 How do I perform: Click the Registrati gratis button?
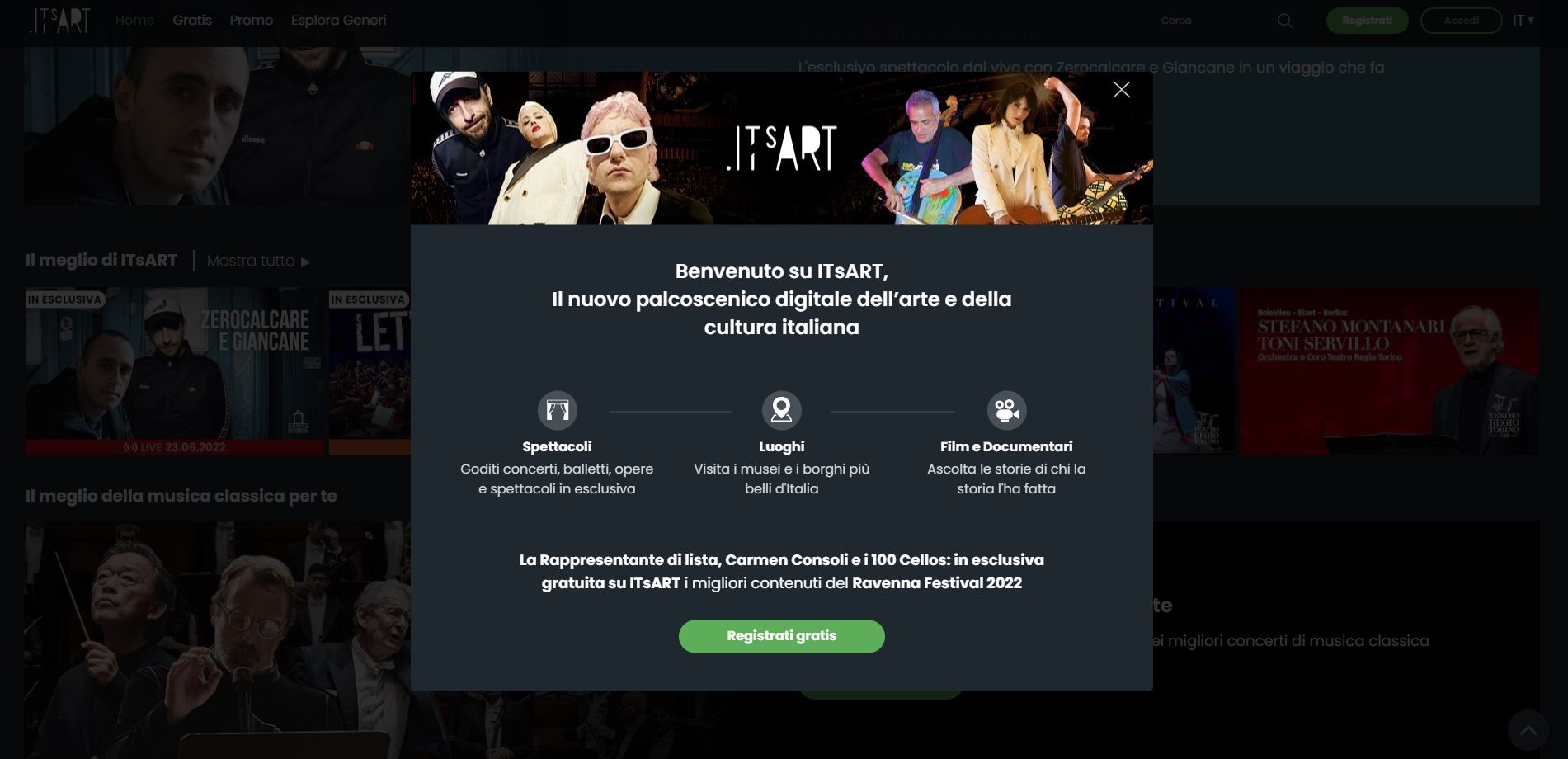781,636
